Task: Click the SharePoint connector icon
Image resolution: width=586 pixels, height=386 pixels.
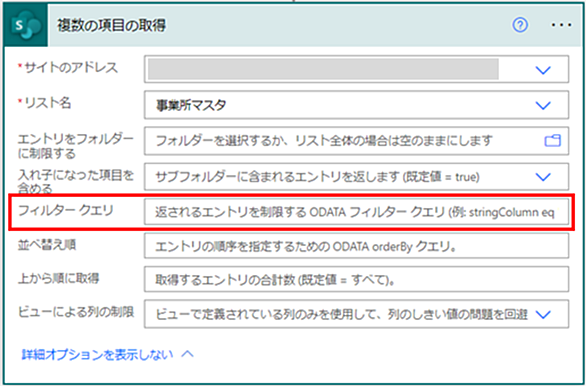Action: tap(26, 25)
